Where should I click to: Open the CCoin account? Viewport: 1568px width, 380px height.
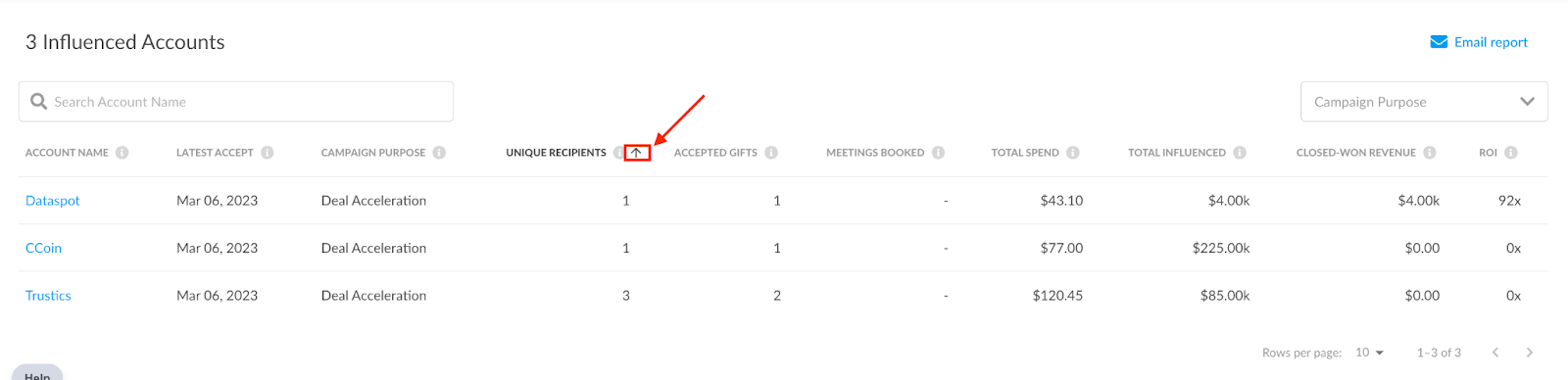pyautogui.click(x=43, y=248)
